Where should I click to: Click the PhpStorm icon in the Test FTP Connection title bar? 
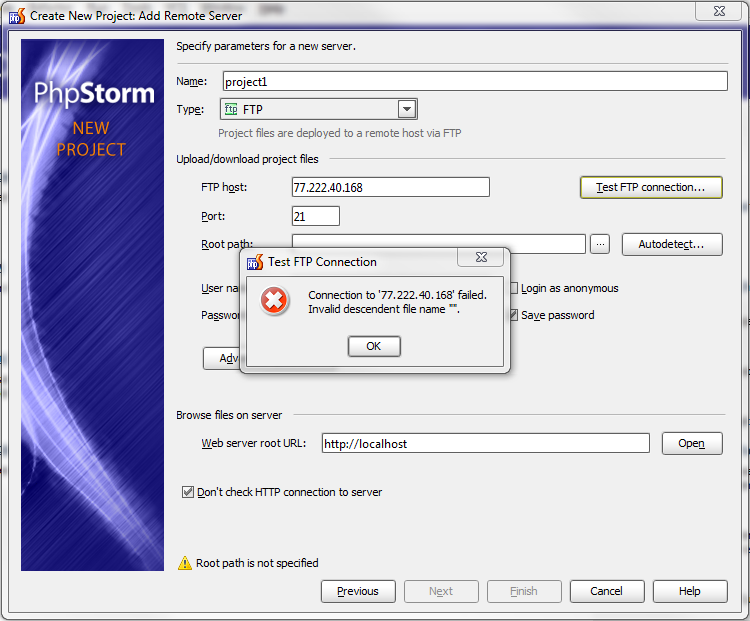click(255, 262)
